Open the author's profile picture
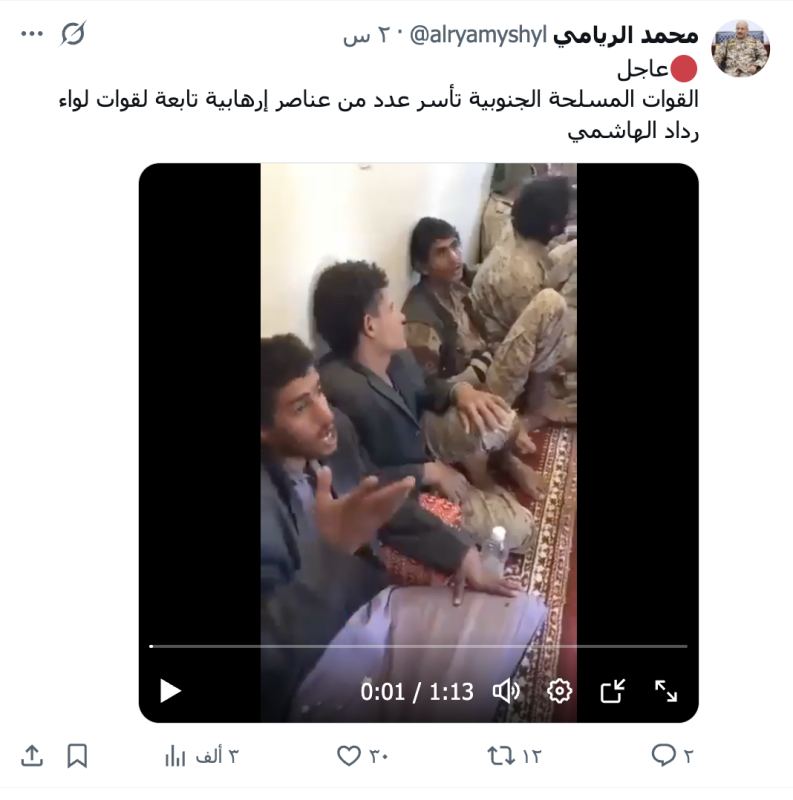793x800 pixels. pyautogui.click(x=740, y=48)
